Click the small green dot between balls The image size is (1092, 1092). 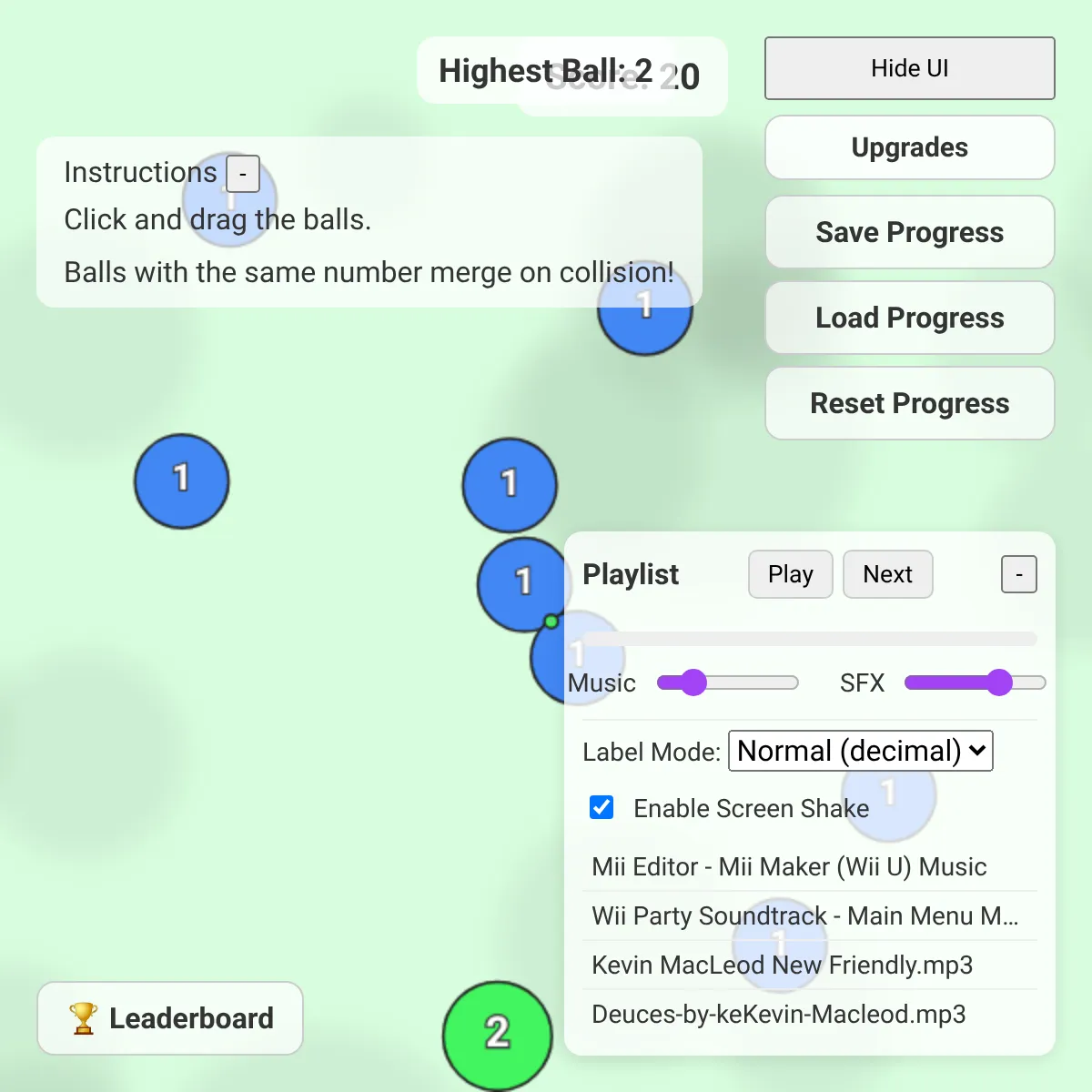click(x=551, y=622)
